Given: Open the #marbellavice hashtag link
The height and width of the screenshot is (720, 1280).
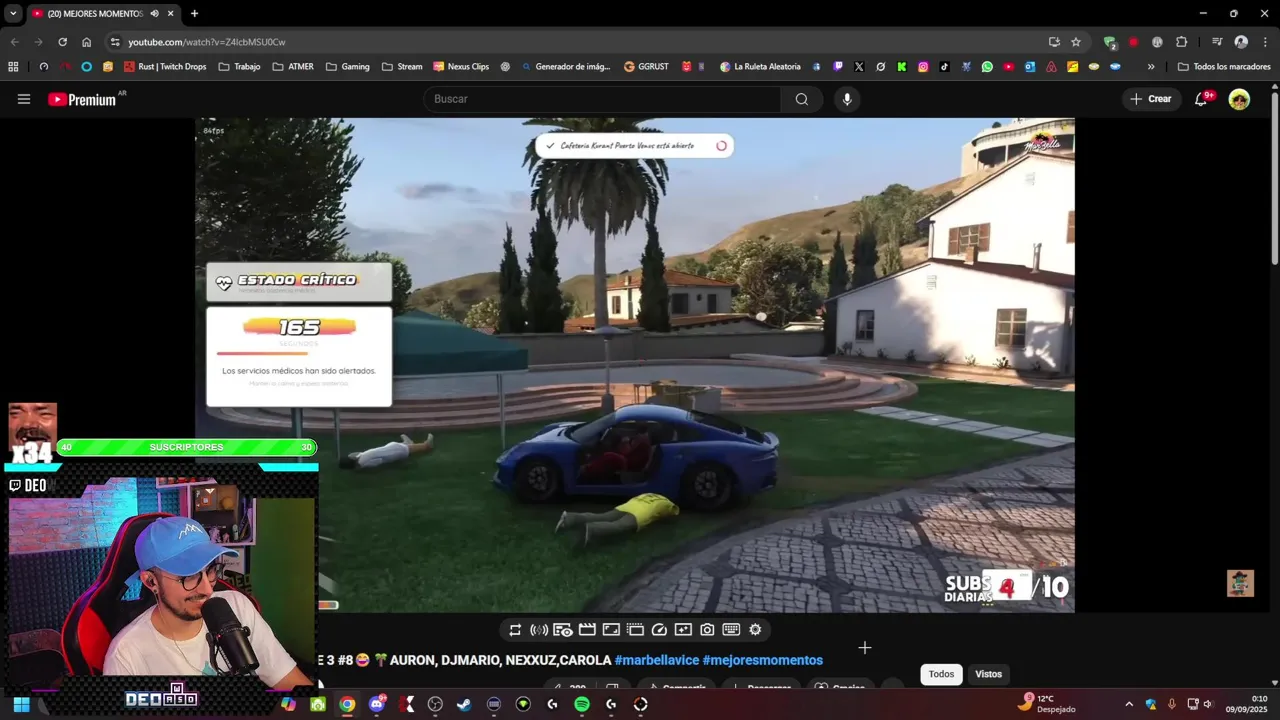Looking at the screenshot, I should [656, 660].
